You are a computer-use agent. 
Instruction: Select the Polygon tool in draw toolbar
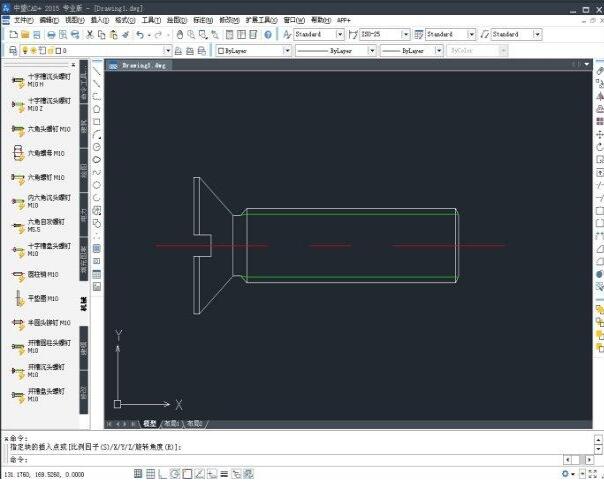(97, 109)
